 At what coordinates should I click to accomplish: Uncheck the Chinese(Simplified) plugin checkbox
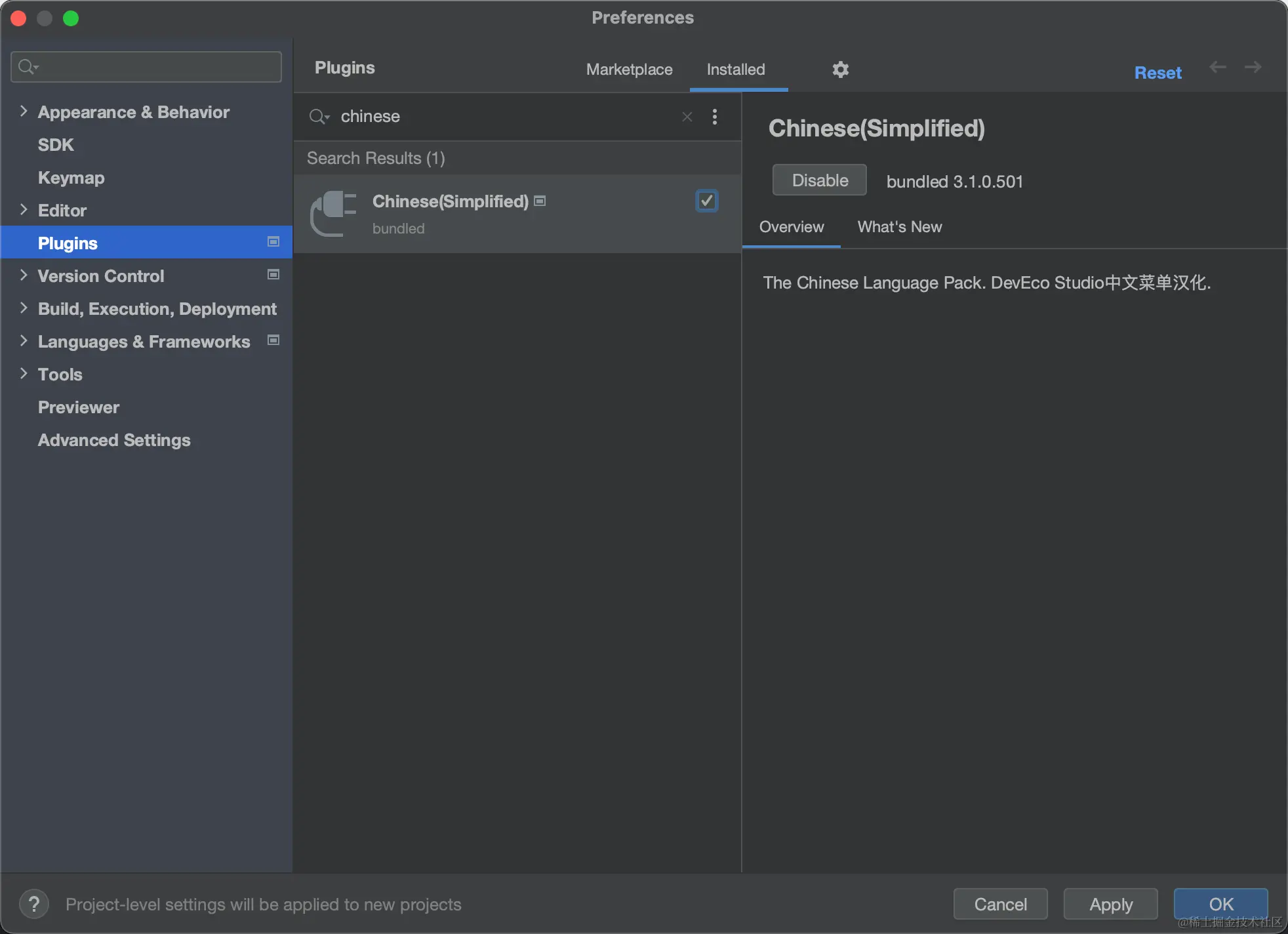[x=706, y=201]
